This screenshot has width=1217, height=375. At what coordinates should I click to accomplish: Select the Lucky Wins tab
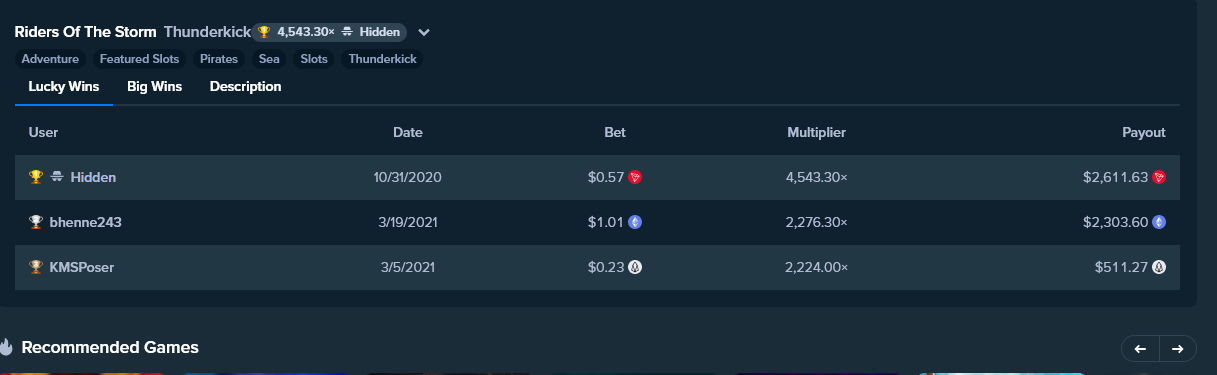pyautogui.click(x=64, y=87)
